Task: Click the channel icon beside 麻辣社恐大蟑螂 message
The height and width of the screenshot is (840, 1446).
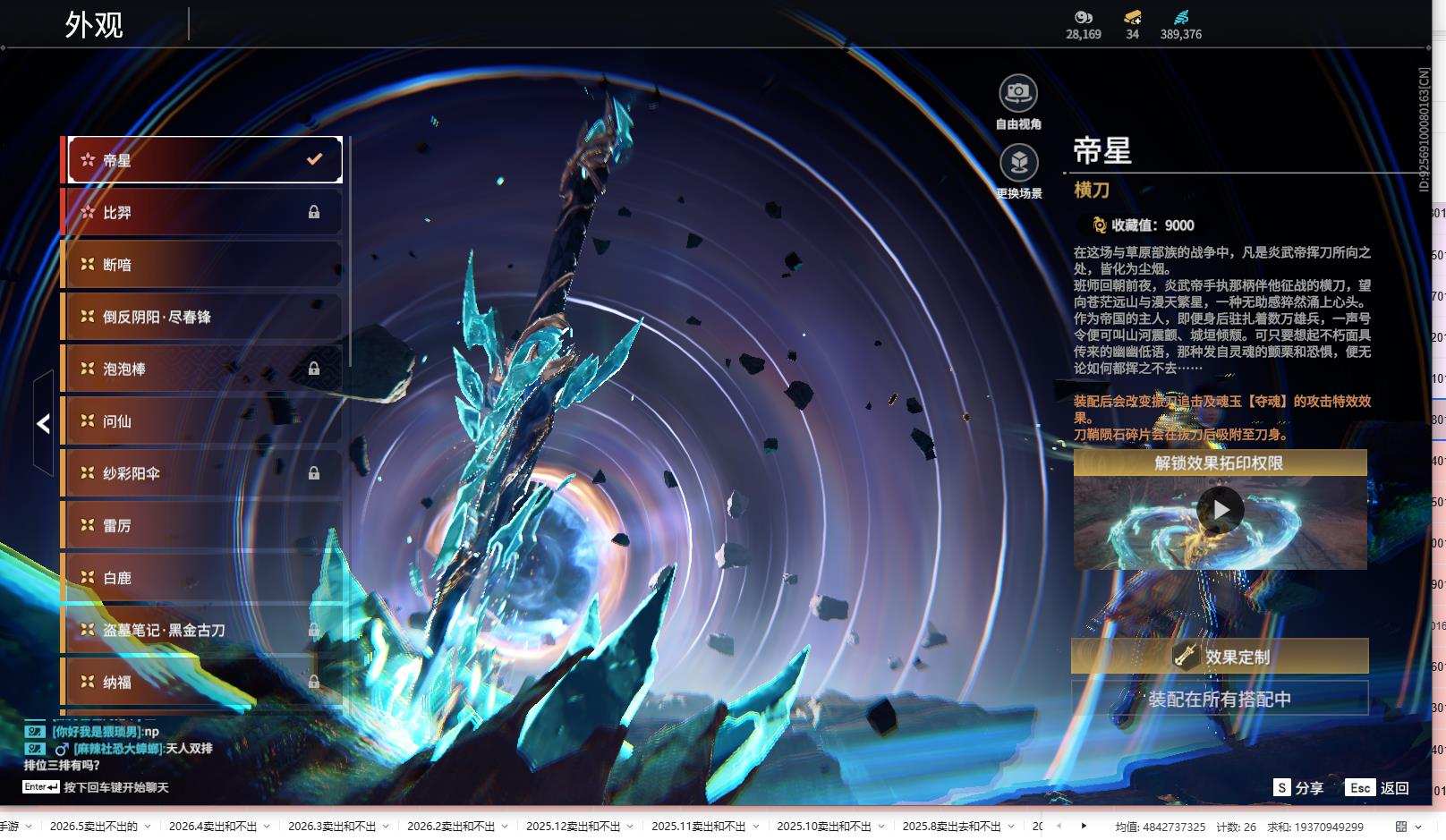Action: tap(35, 748)
